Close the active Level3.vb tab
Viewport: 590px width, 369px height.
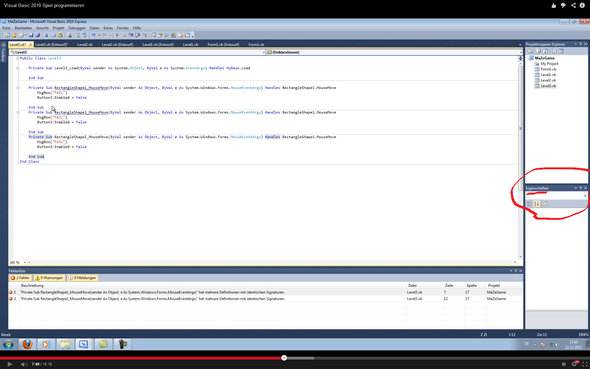point(31,44)
